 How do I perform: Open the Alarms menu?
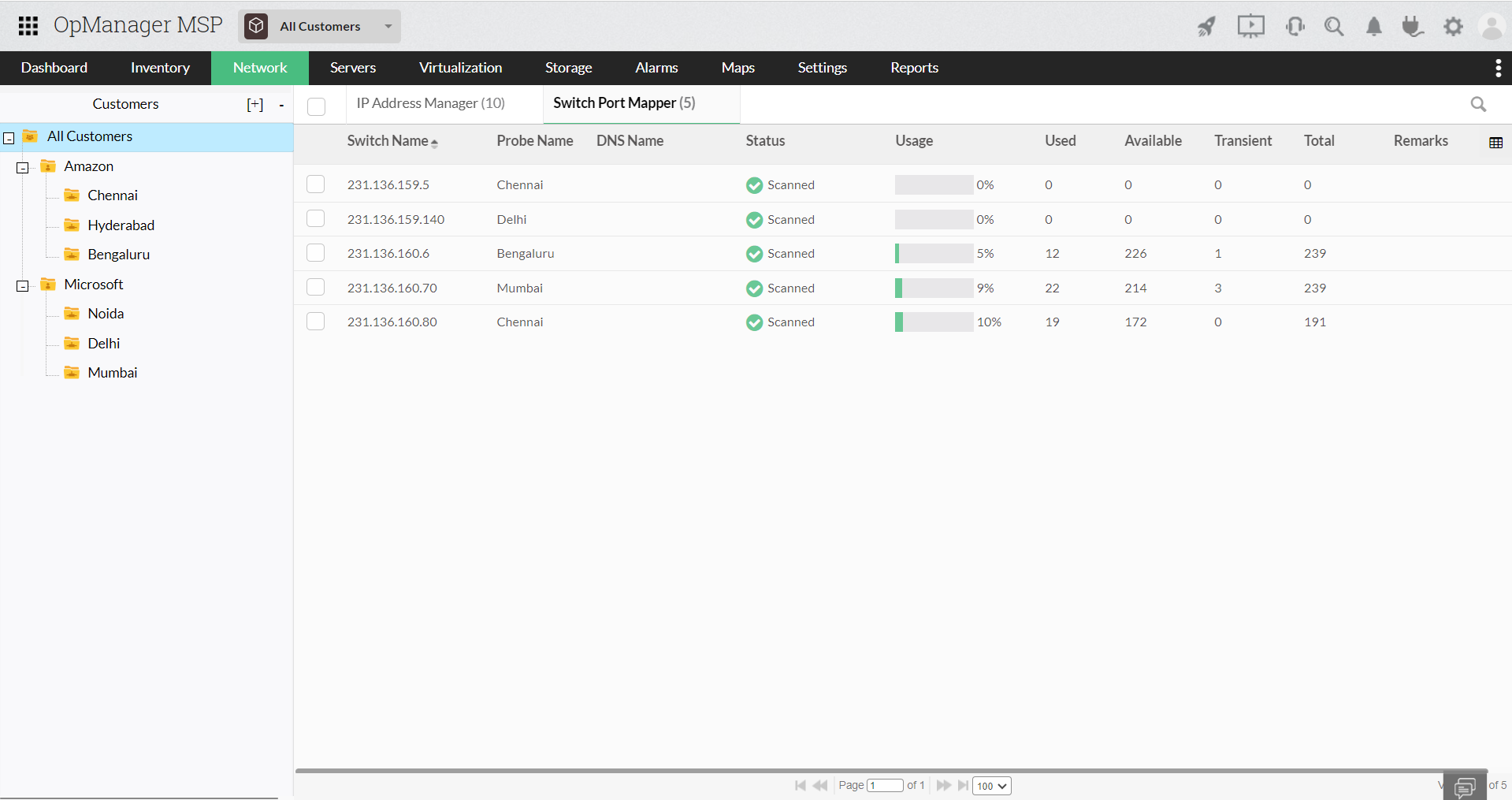coord(656,68)
